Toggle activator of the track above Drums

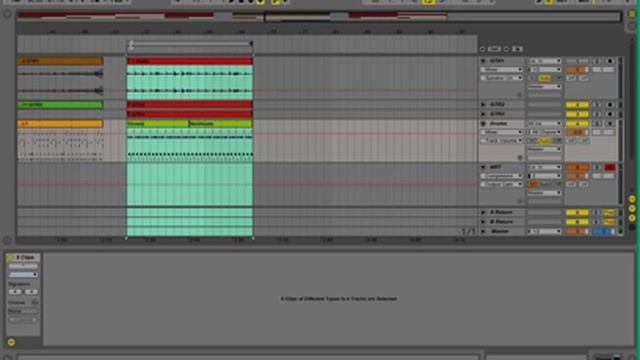pos(577,114)
